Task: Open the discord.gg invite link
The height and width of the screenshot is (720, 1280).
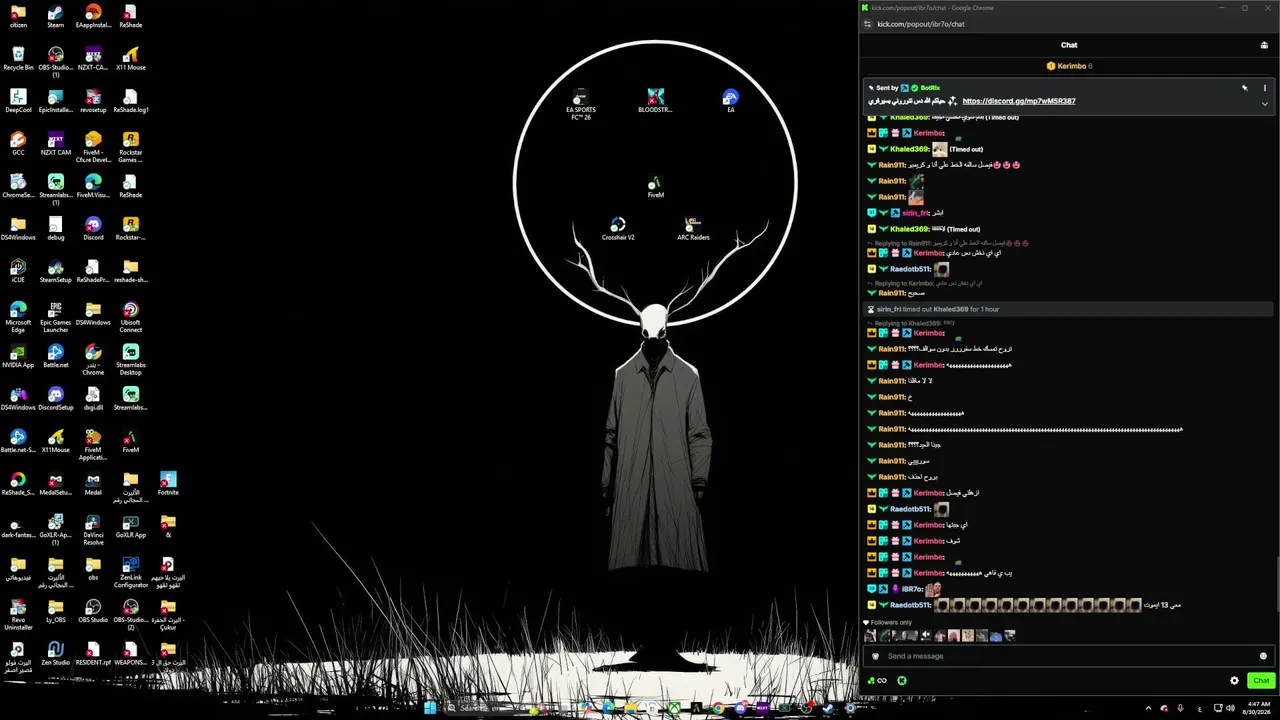Action: pos(1019,101)
